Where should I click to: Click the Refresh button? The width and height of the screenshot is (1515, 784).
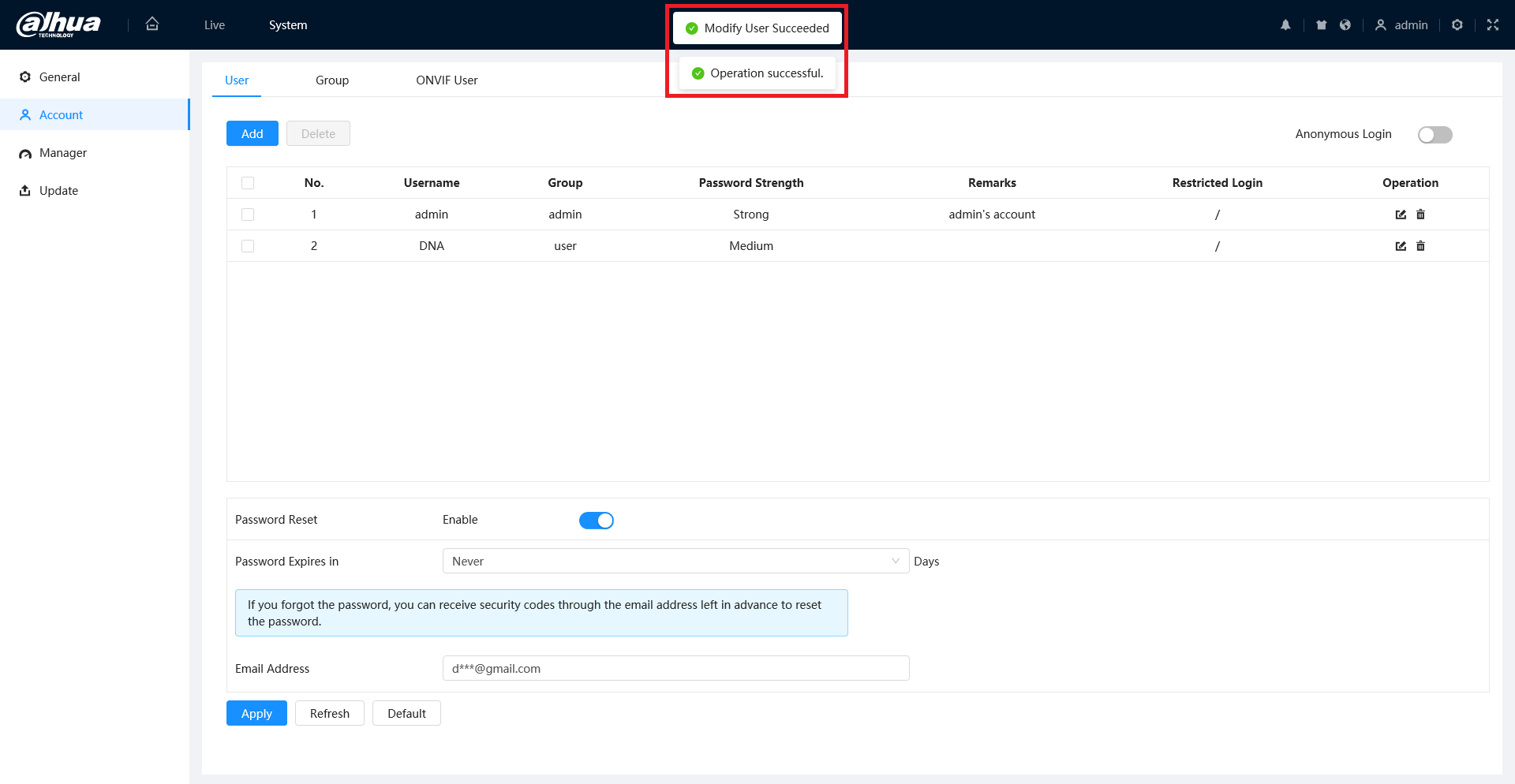click(329, 713)
